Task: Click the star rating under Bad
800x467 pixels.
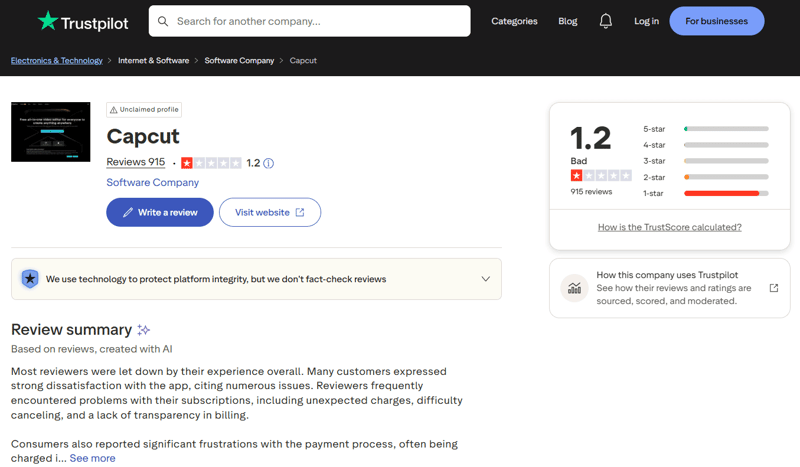Action: (x=601, y=176)
